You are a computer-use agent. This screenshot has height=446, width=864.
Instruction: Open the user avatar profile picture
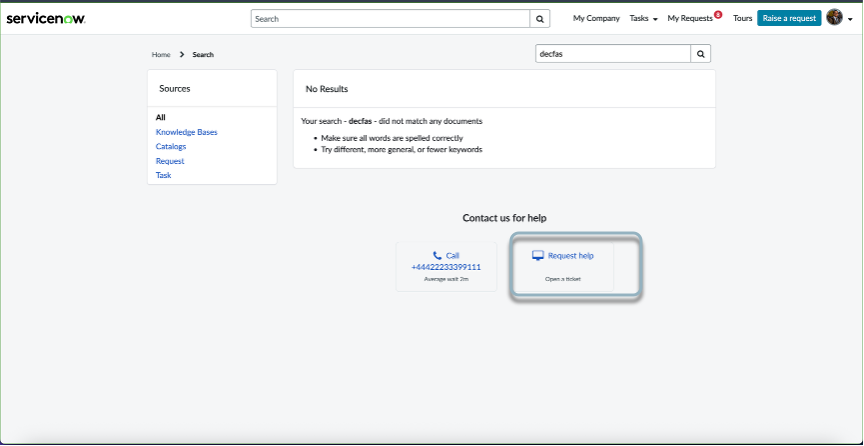pos(834,18)
